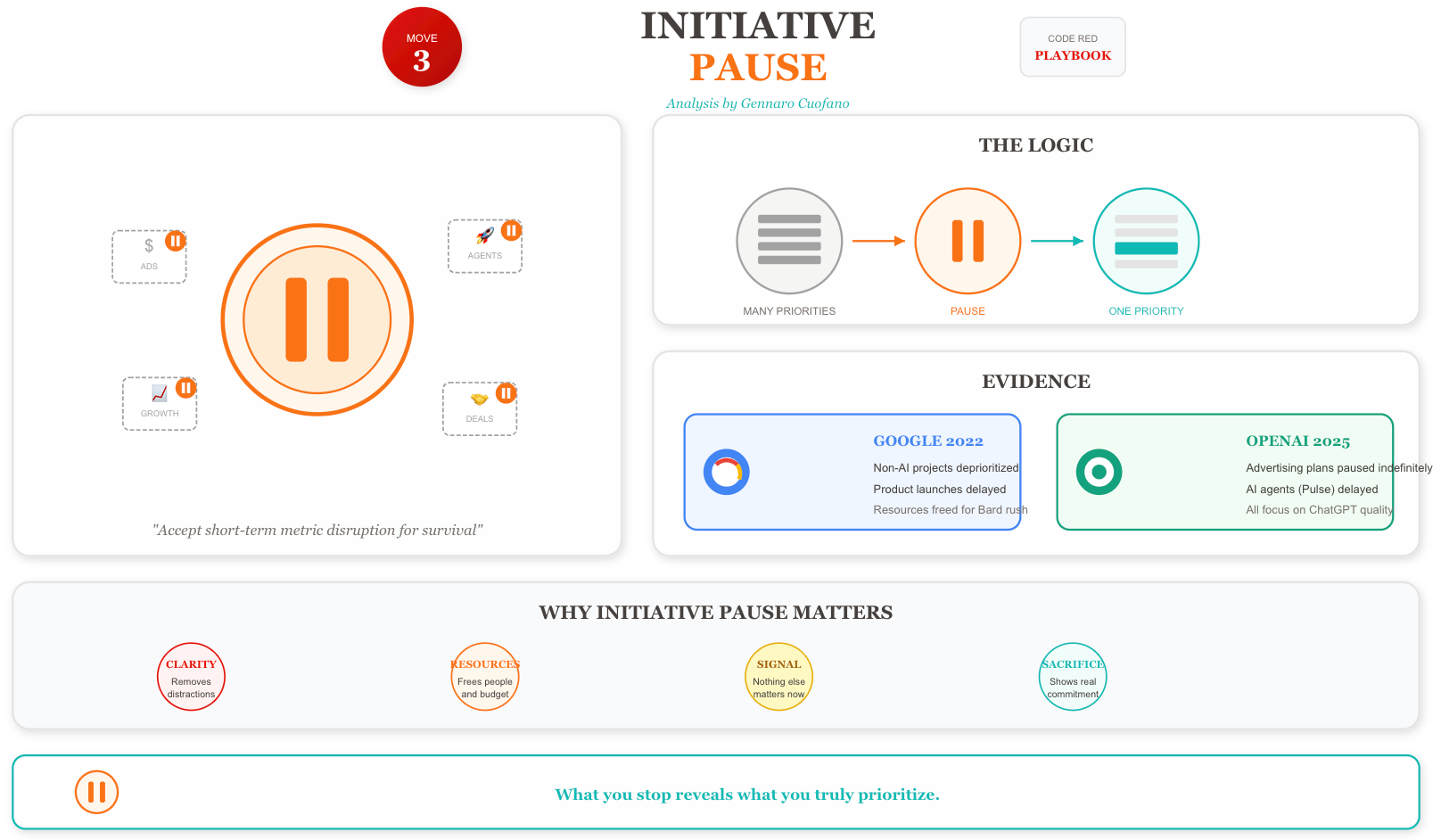Image resolution: width=1441 pixels, height=840 pixels.
Task: Click the teal One Priority circle icon
Action: click(1146, 241)
